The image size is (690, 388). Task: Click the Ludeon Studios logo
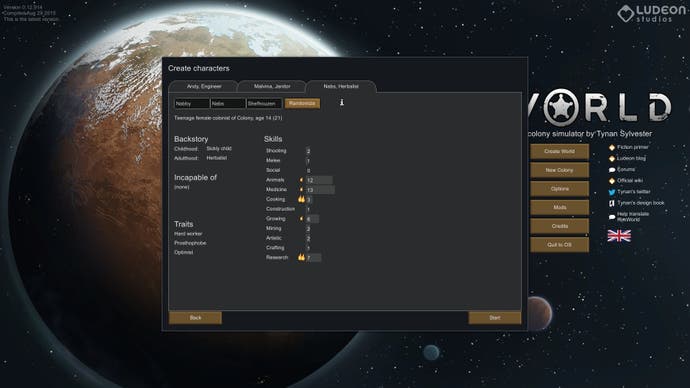[650, 13]
